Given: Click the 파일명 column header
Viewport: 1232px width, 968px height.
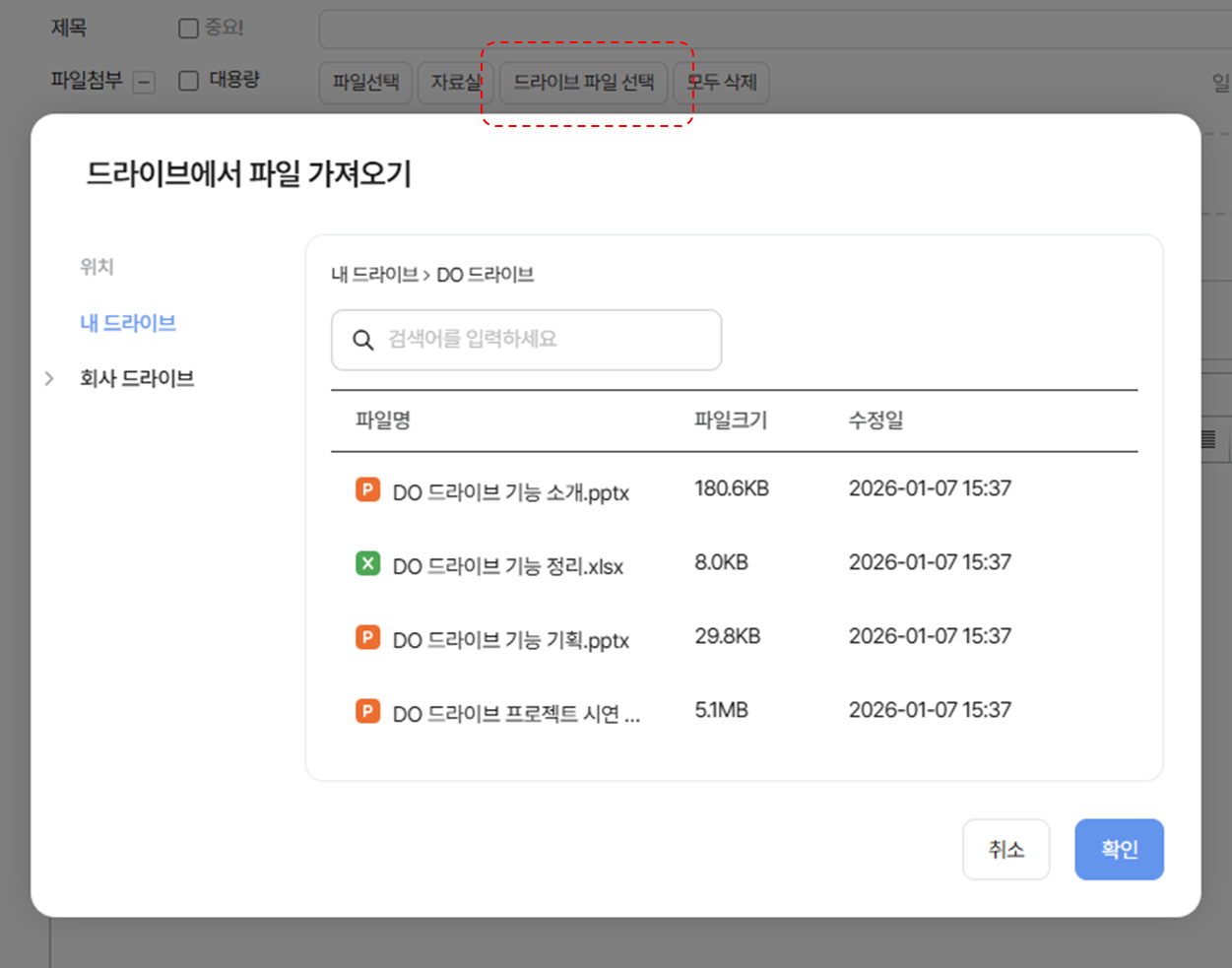Looking at the screenshot, I should [383, 420].
